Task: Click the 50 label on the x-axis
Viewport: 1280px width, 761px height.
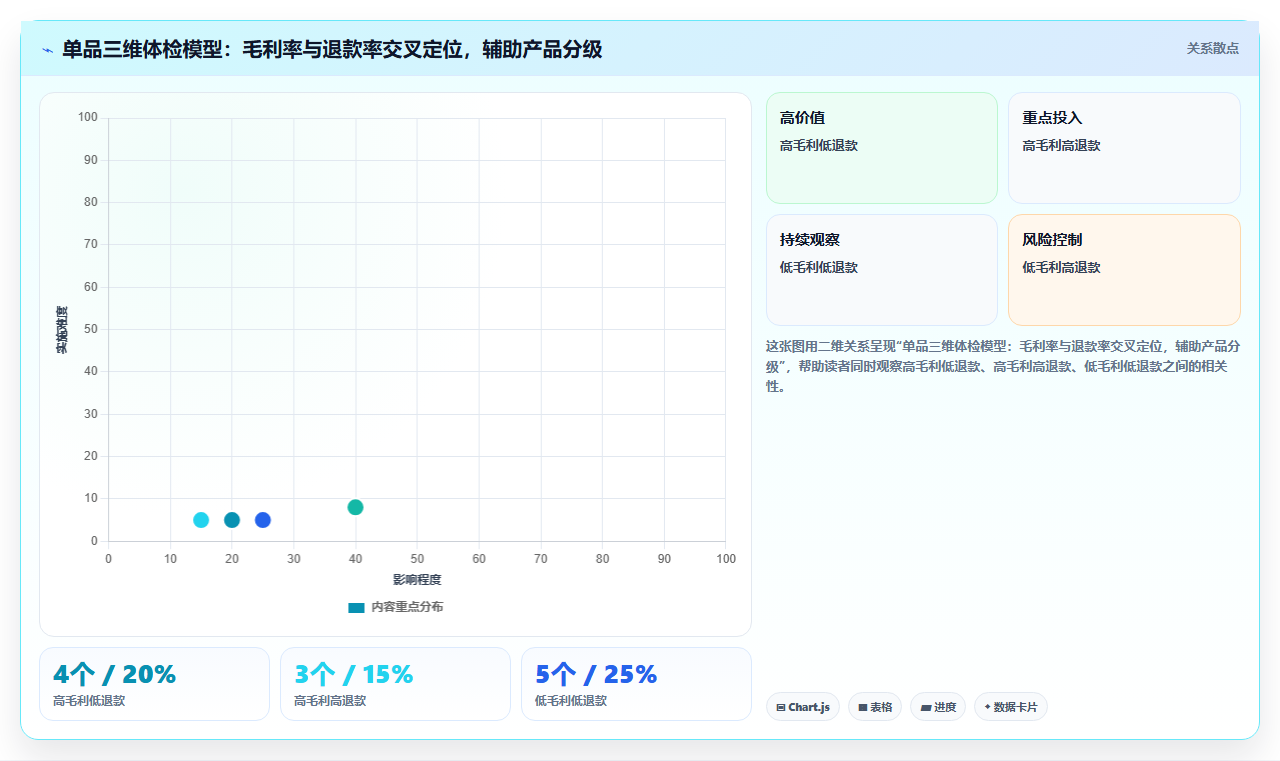Action: 417,558
